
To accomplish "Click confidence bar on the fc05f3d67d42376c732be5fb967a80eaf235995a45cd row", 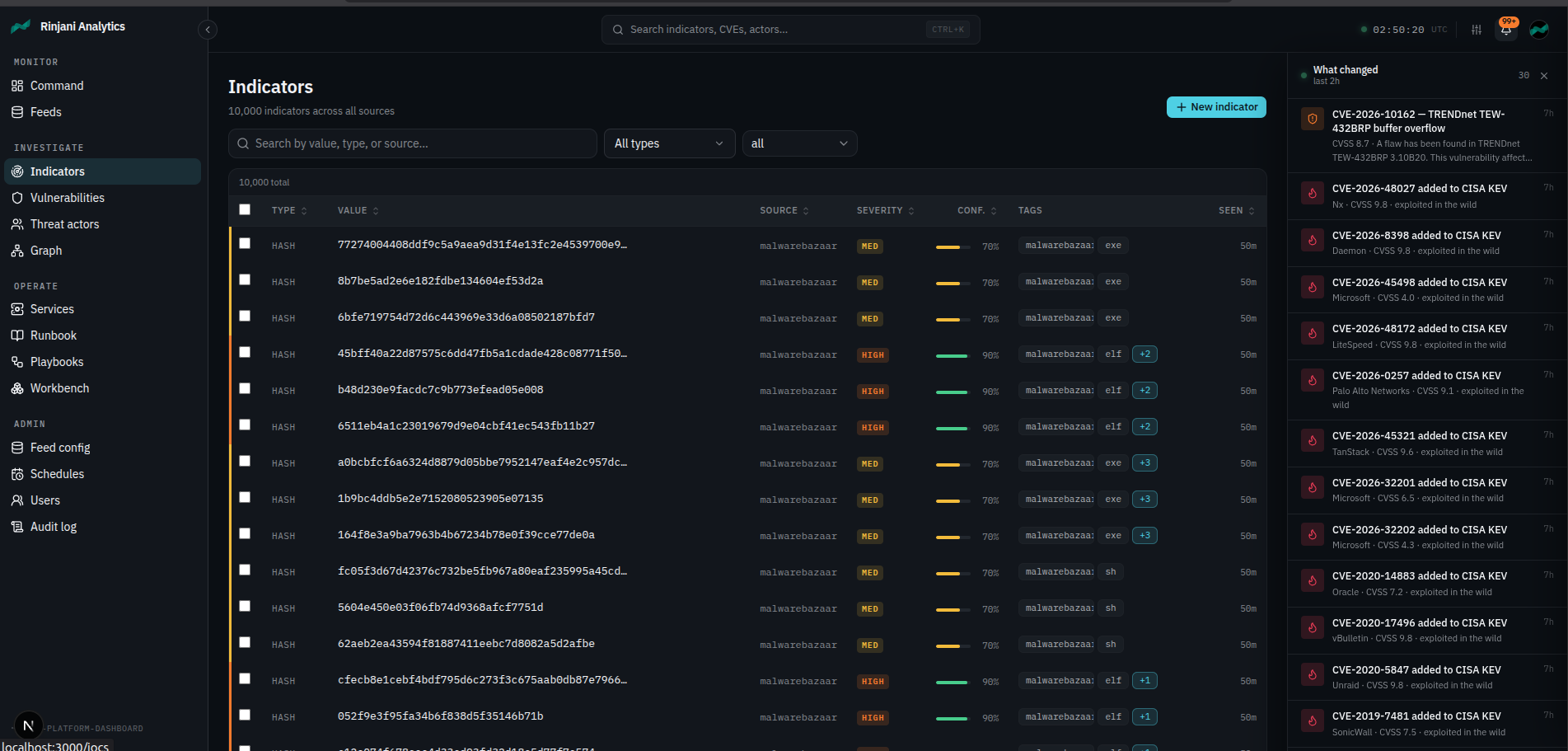I will tap(953, 574).
